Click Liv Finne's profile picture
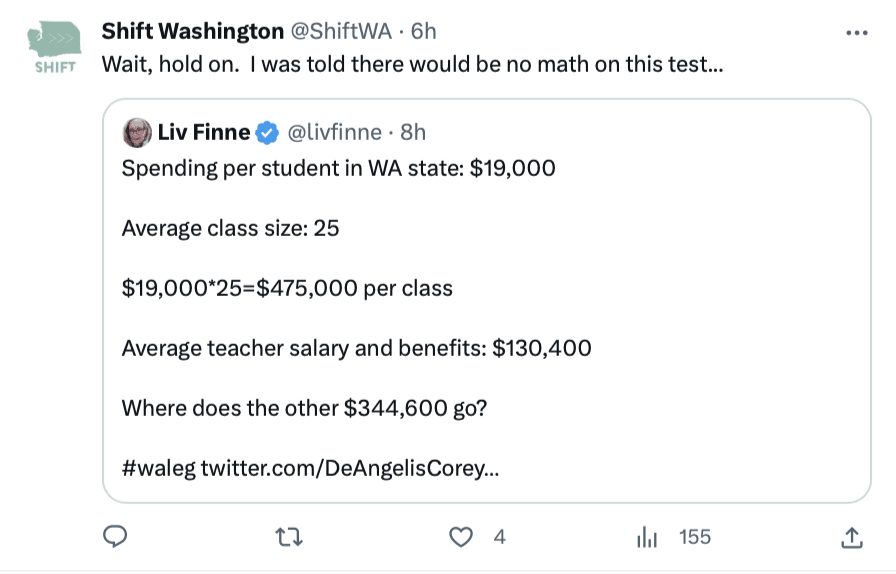896x574 pixels. 137,132
